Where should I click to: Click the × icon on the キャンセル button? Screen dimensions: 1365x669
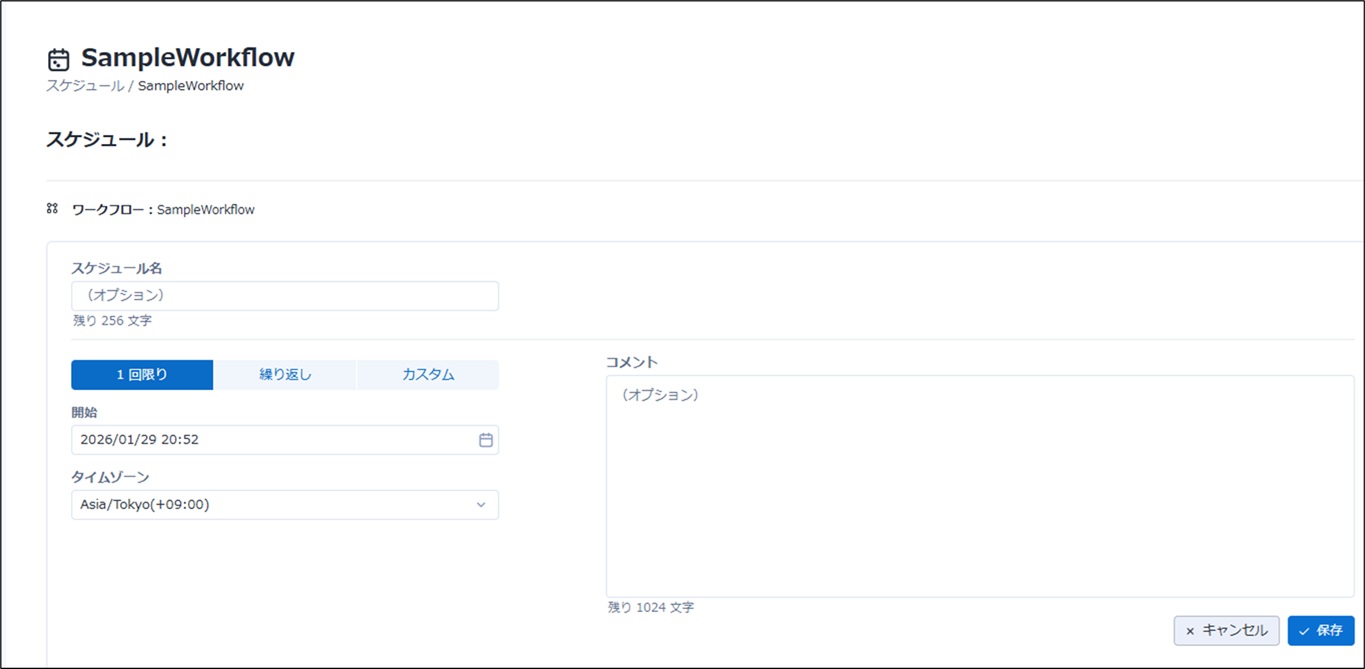click(1189, 631)
